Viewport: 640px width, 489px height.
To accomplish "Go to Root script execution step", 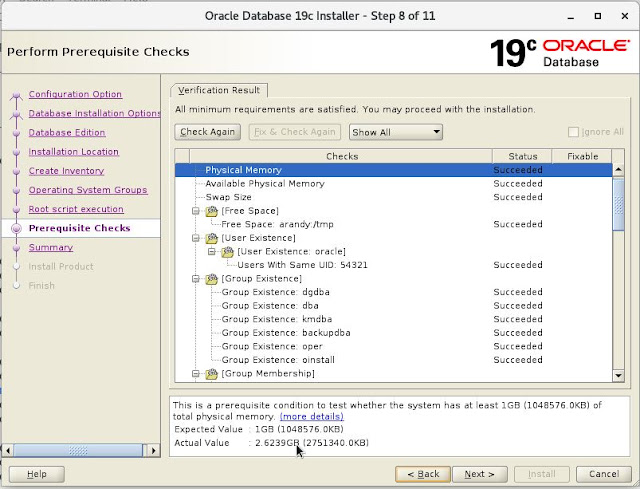I will (76, 209).
